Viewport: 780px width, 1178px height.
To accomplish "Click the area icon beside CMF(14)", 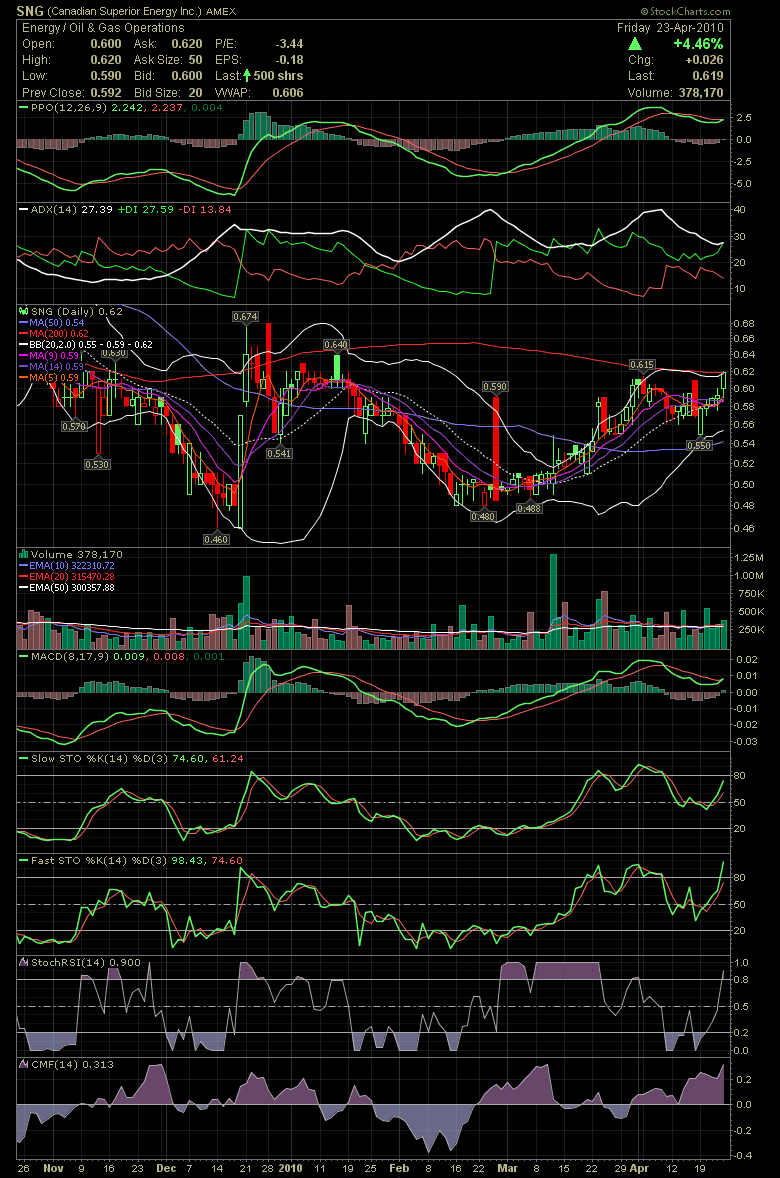I will click(x=23, y=1064).
